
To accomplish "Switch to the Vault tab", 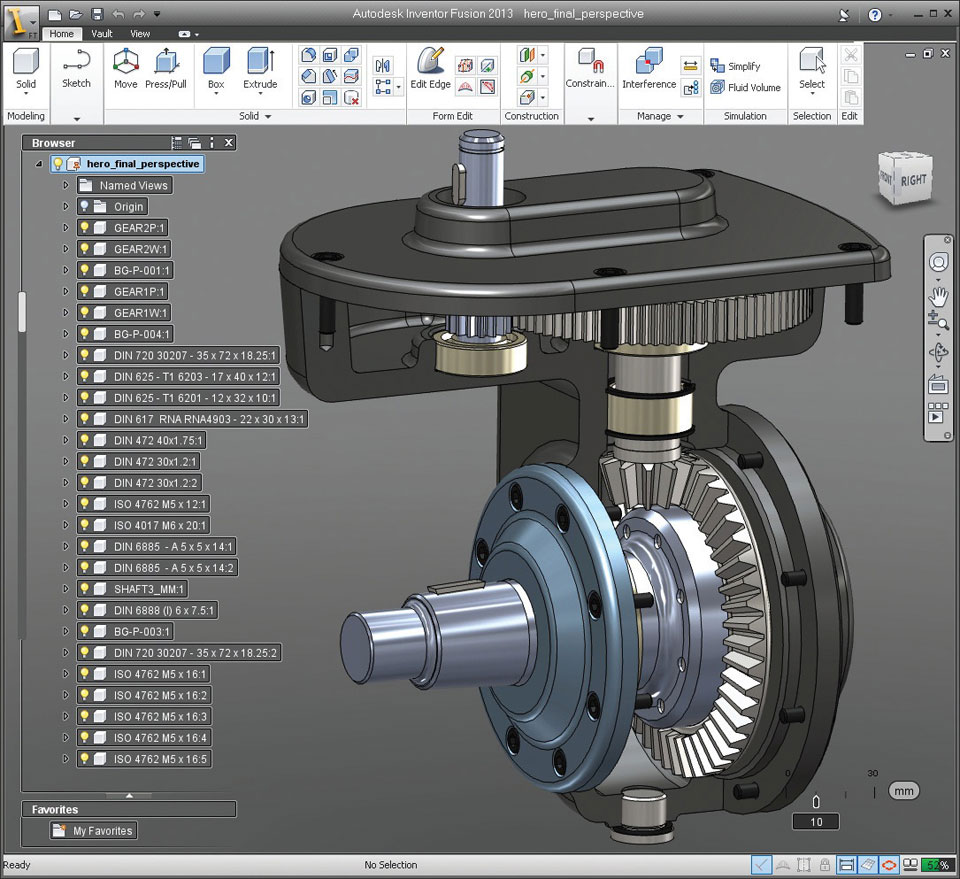I will (102, 33).
